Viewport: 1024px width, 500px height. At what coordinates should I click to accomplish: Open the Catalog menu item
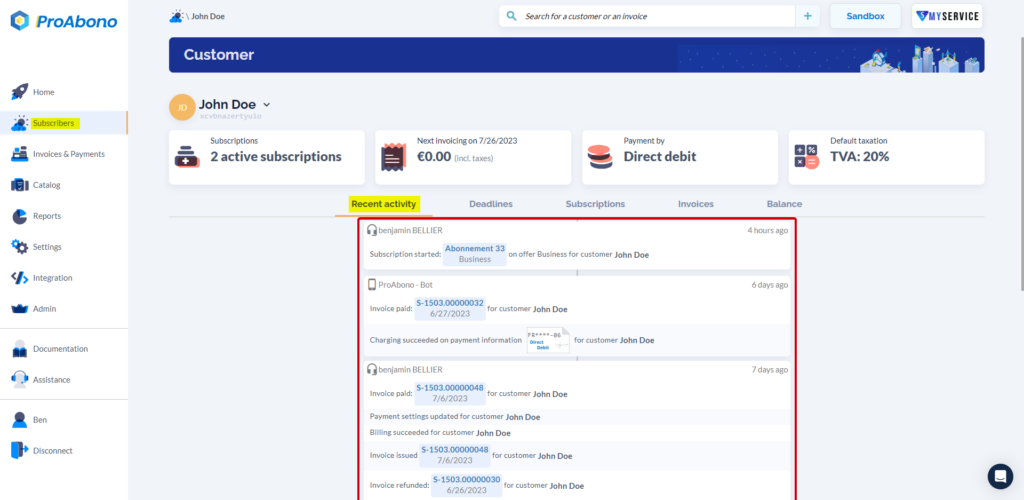[46, 185]
